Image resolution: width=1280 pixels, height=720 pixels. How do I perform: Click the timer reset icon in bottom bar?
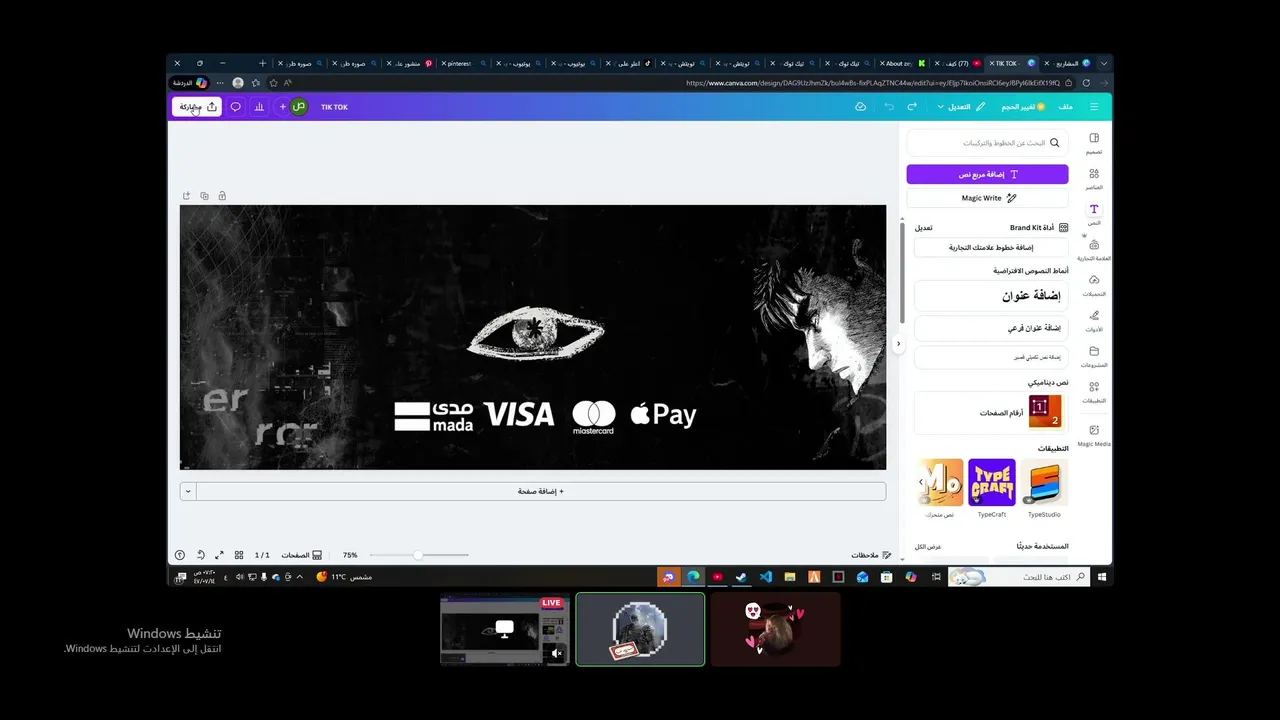coord(200,555)
